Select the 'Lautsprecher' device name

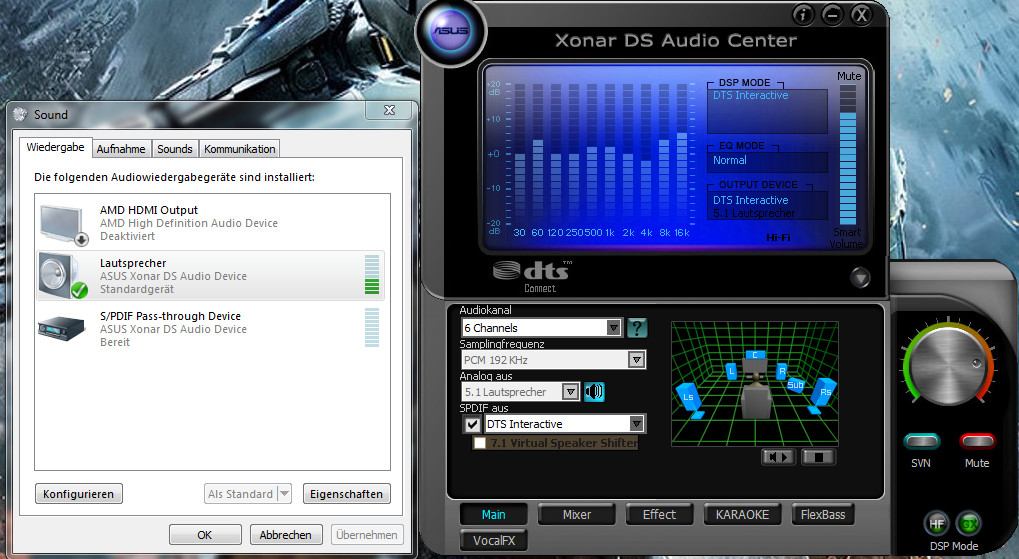pyautogui.click(x=133, y=263)
